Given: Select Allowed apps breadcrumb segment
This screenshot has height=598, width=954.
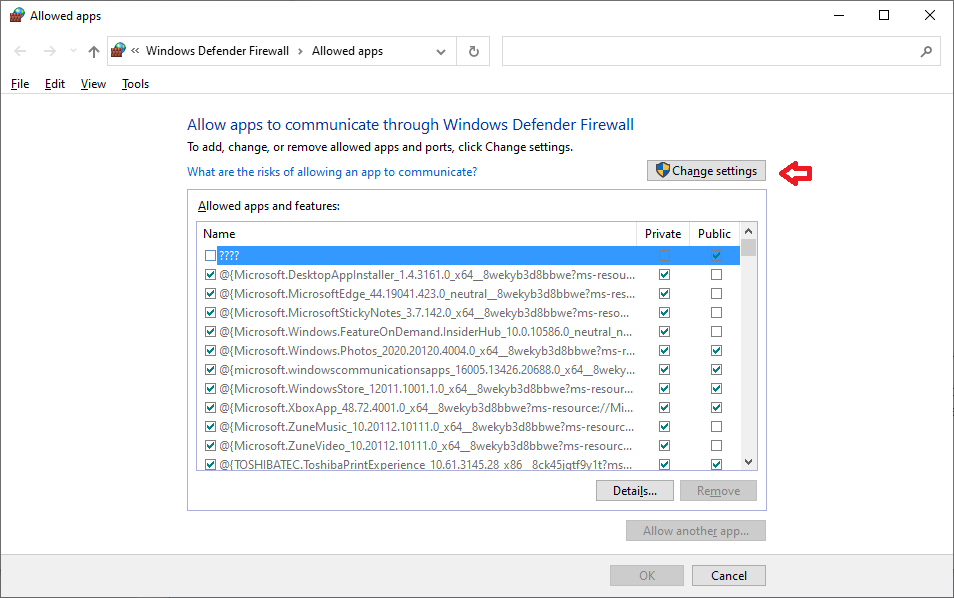Looking at the screenshot, I should [347, 51].
